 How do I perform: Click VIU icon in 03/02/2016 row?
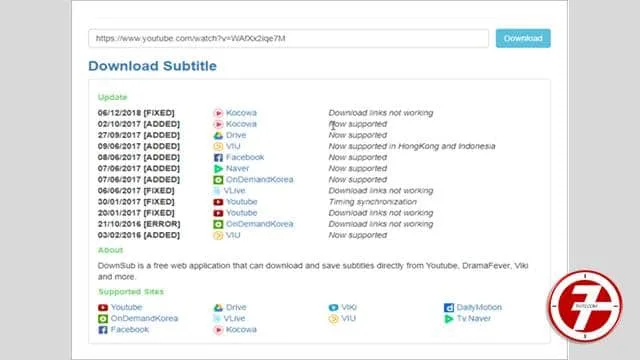coord(218,235)
